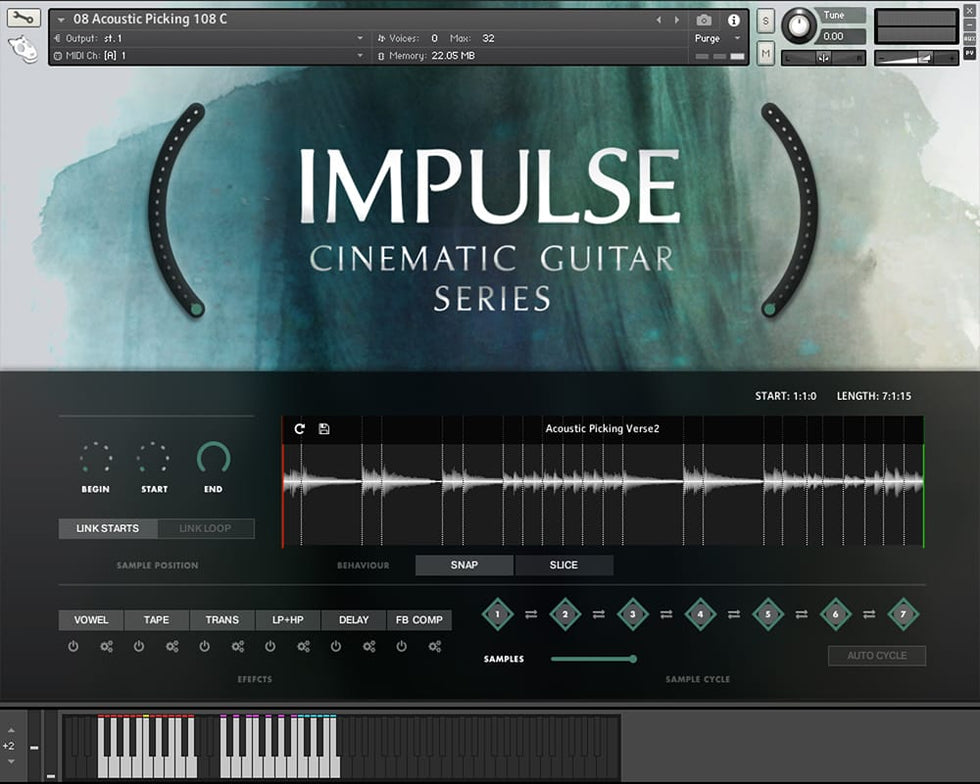Image resolution: width=980 pixels, height=784 pixels.
Task: Click link arrows between samples 1 and 2
Action: [531, 614]
